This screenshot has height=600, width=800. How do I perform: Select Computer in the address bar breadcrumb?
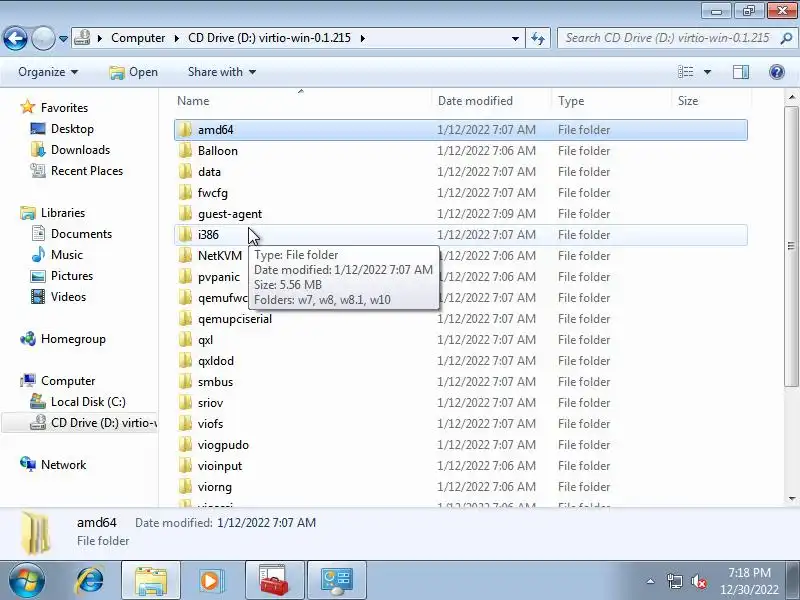pyautogui.click(x=138, y=38)
